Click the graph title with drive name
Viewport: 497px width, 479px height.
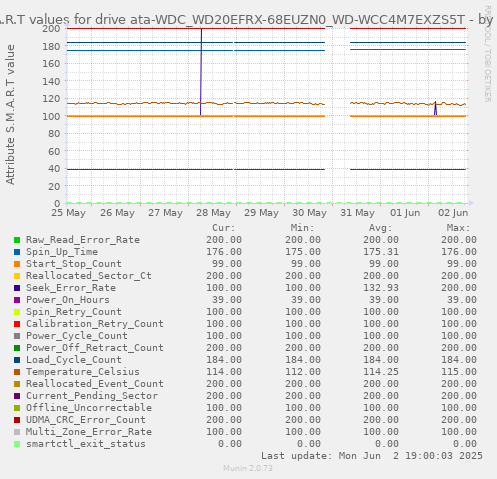pyautogui.click(x=246, y=20)
